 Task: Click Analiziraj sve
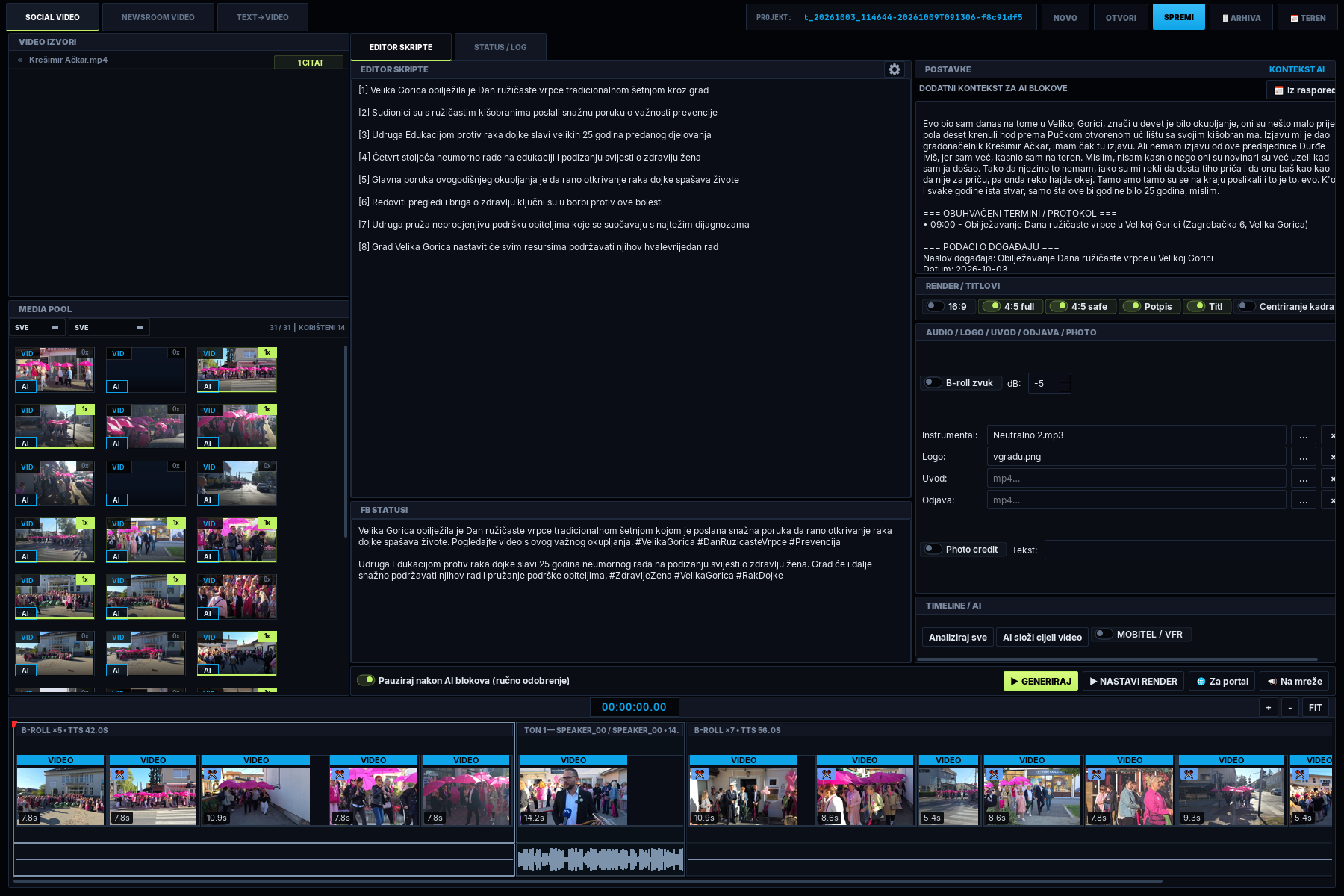tap(957, 637)
